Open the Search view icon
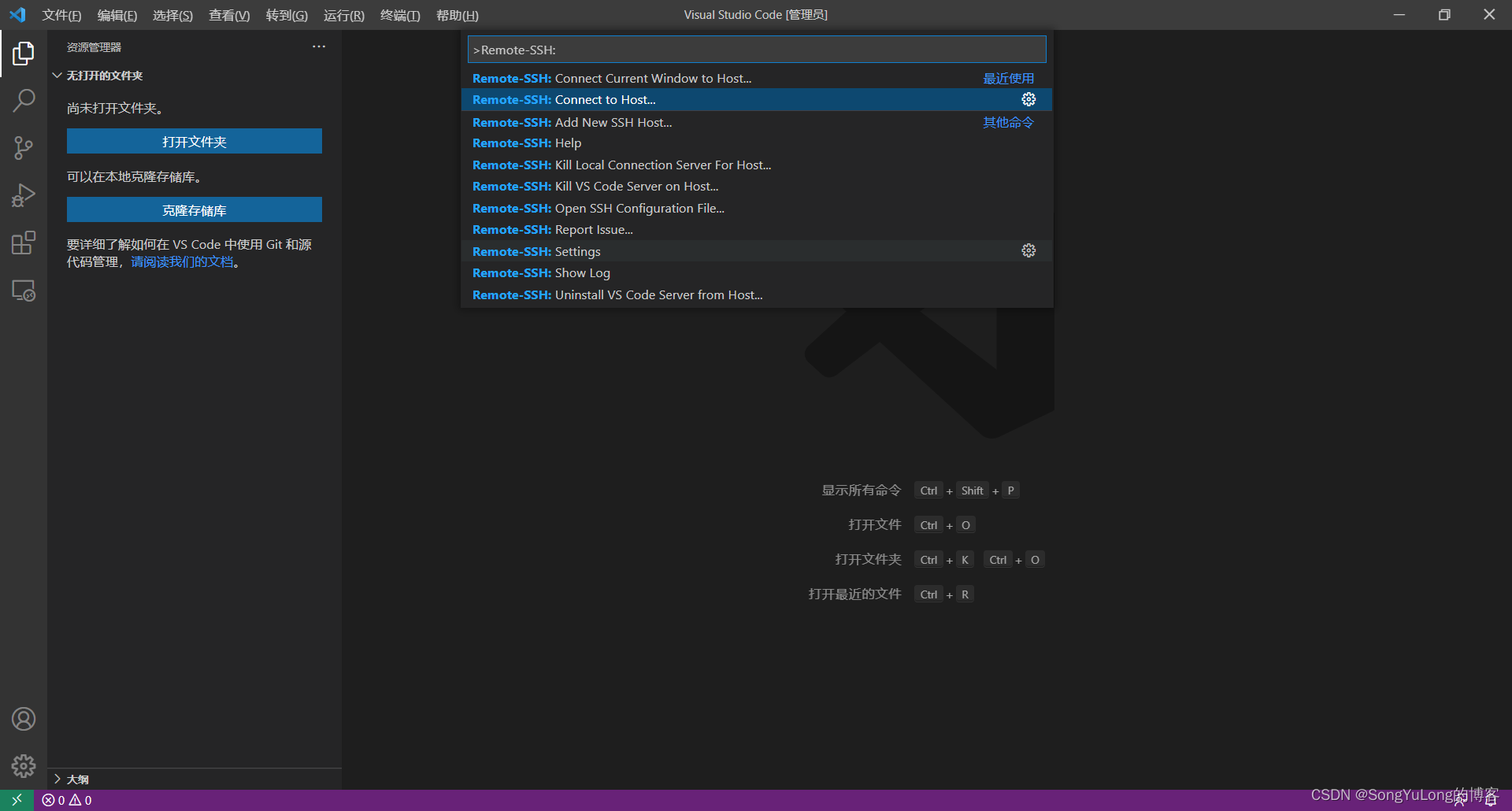This screenshot has height=811, width=1512. click(x=24, y=100)
